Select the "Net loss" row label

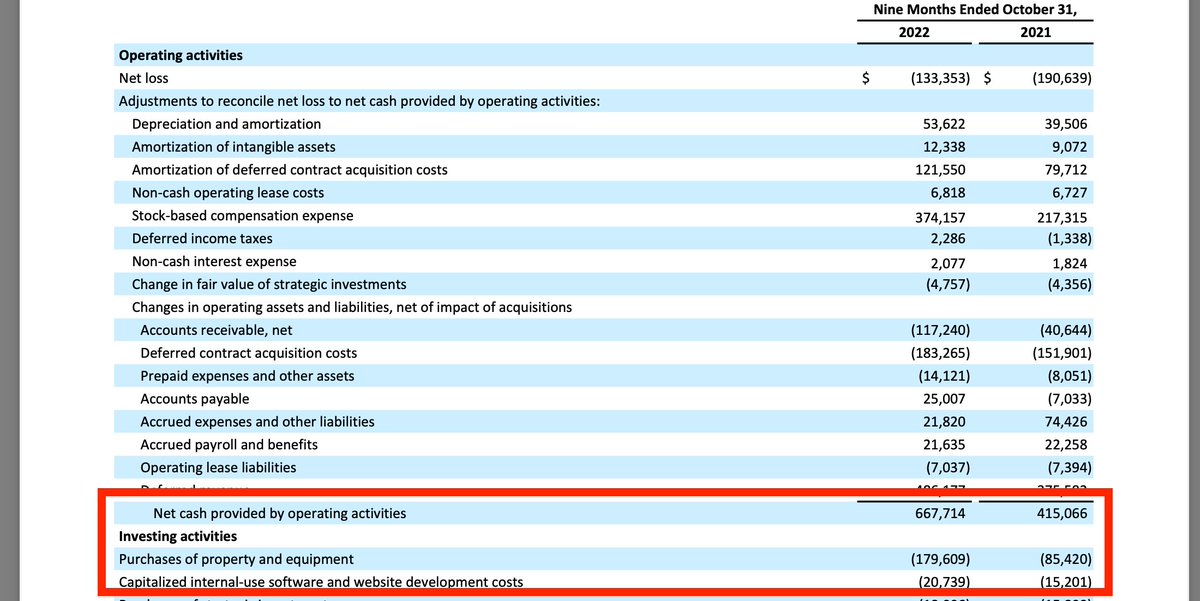pos(144,78)
